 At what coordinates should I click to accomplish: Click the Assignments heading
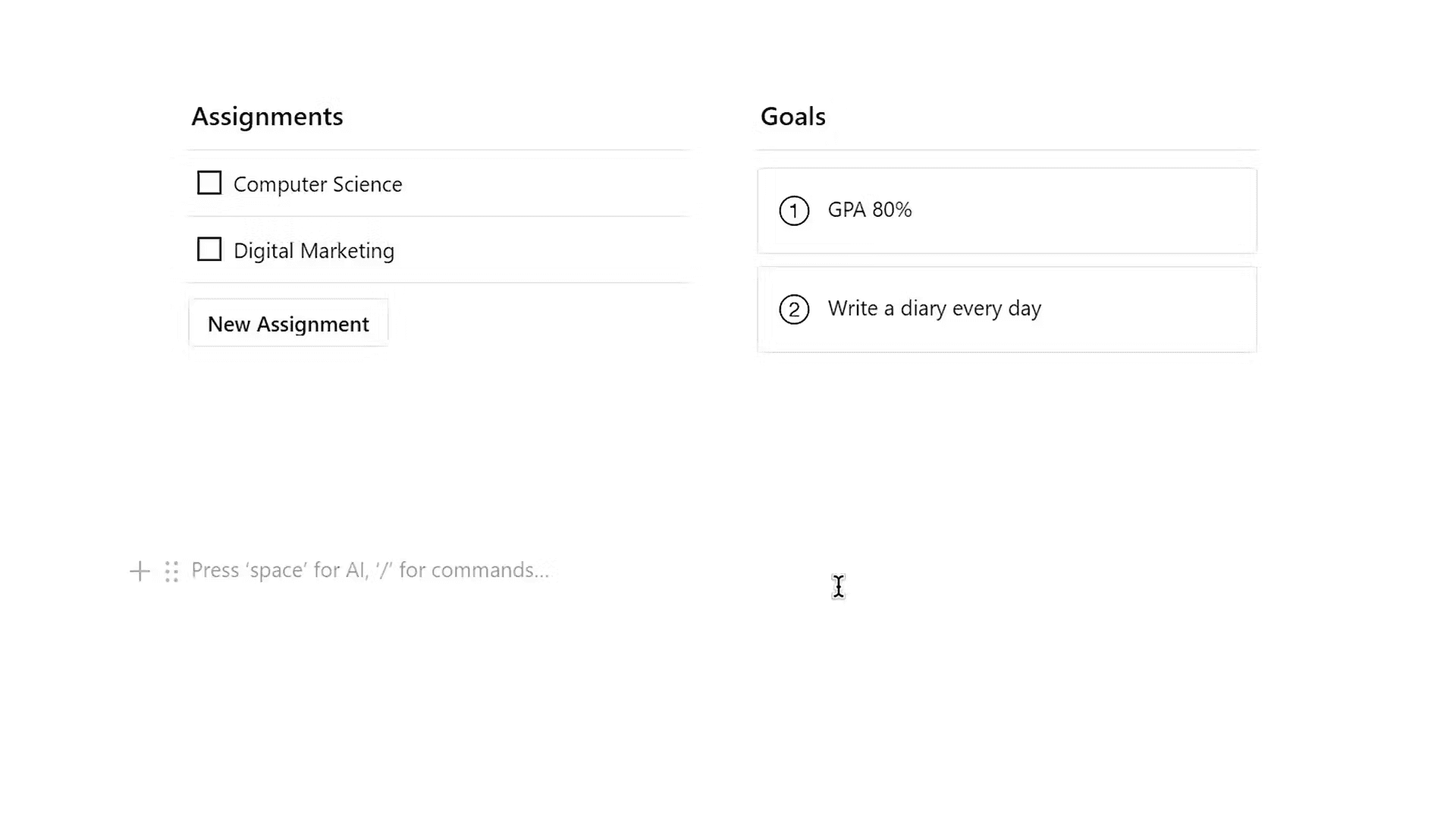click(x=267, y=117)
